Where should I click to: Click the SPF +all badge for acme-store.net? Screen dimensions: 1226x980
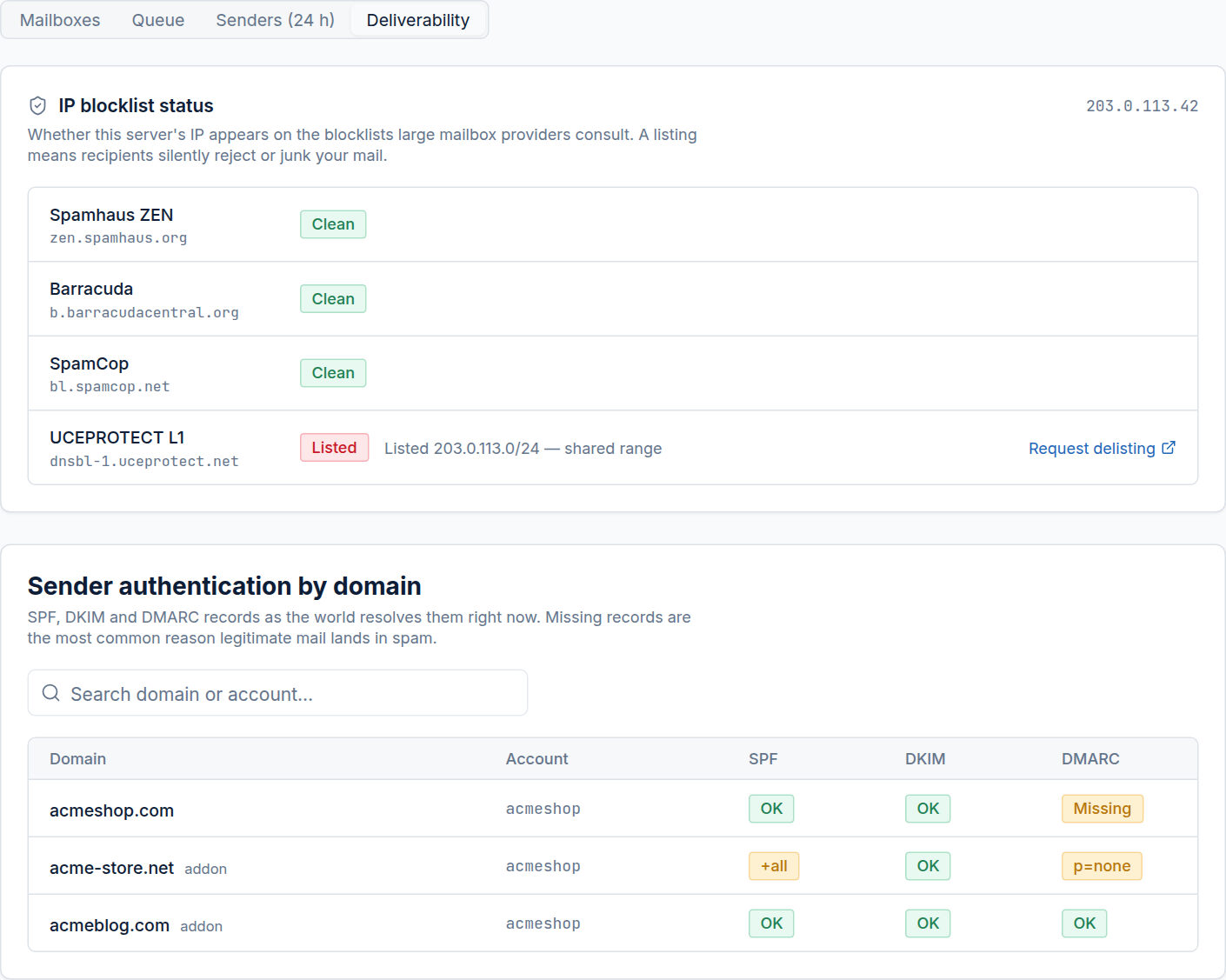774,866
